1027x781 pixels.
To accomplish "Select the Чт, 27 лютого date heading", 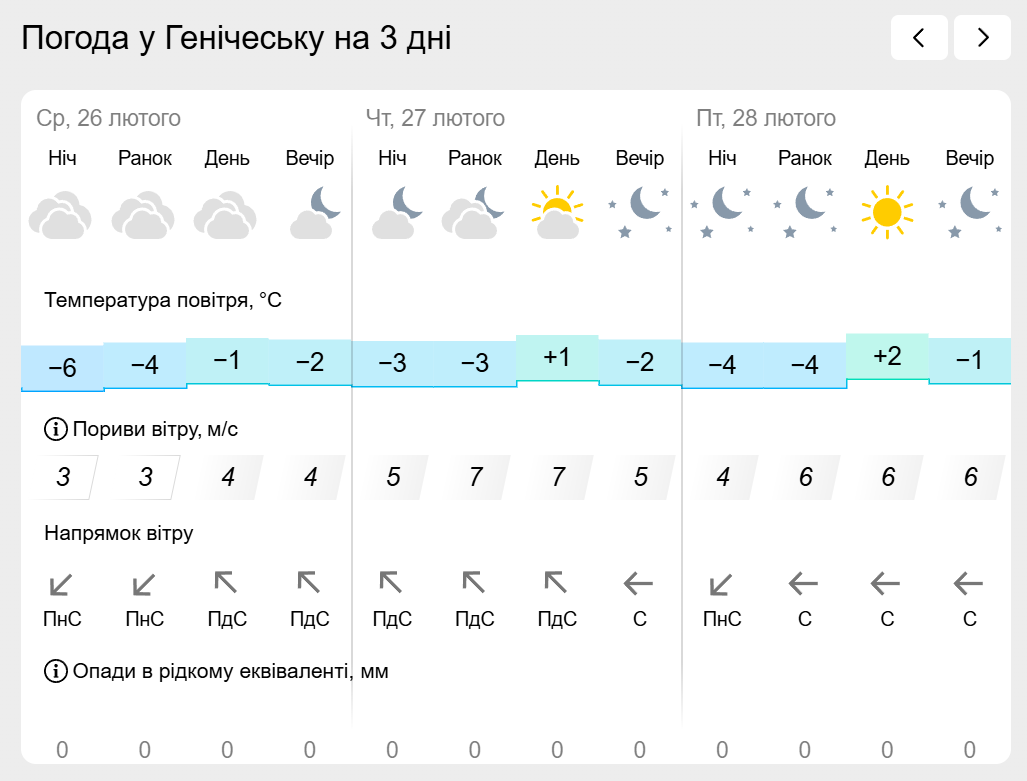I will tap(436, 118).
